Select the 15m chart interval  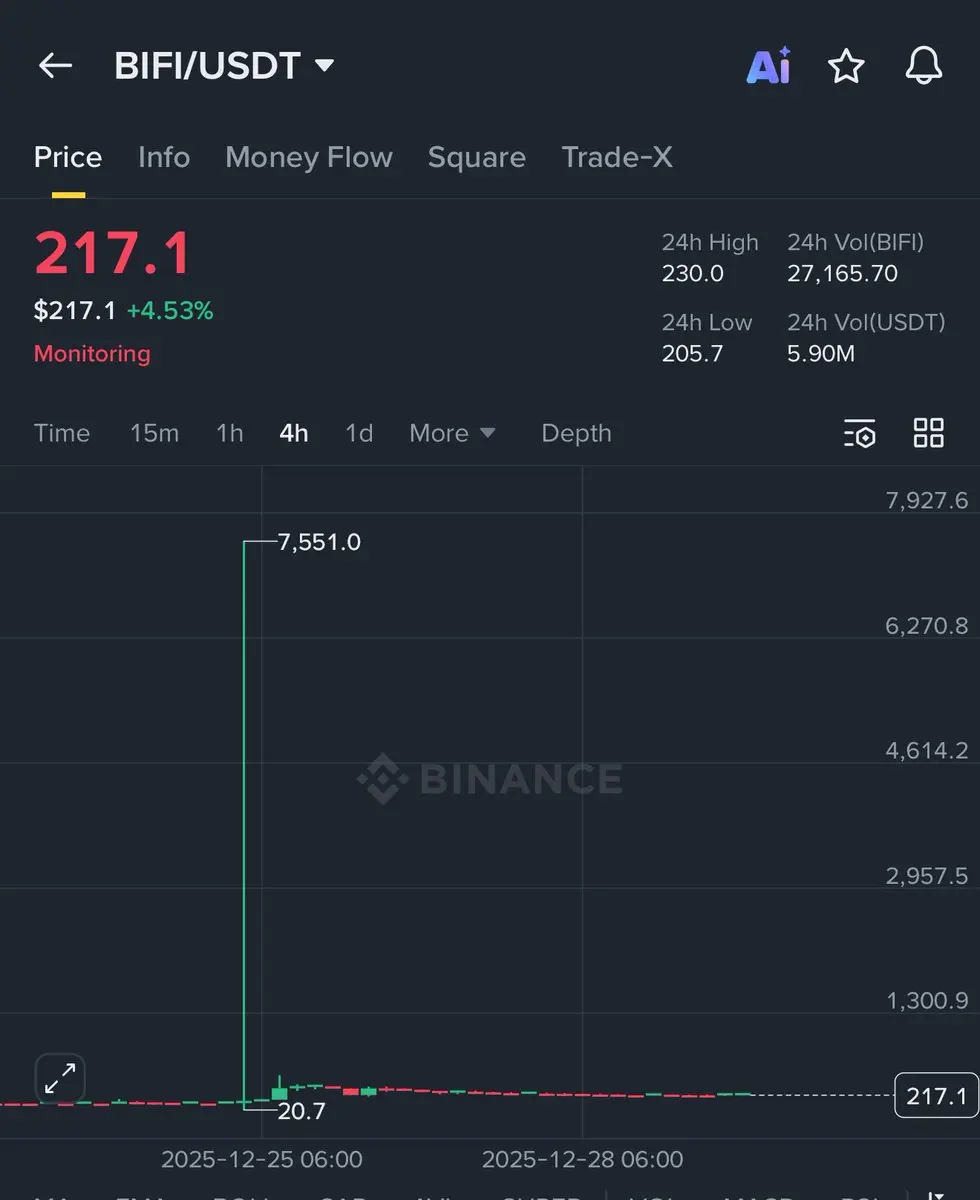154,433
